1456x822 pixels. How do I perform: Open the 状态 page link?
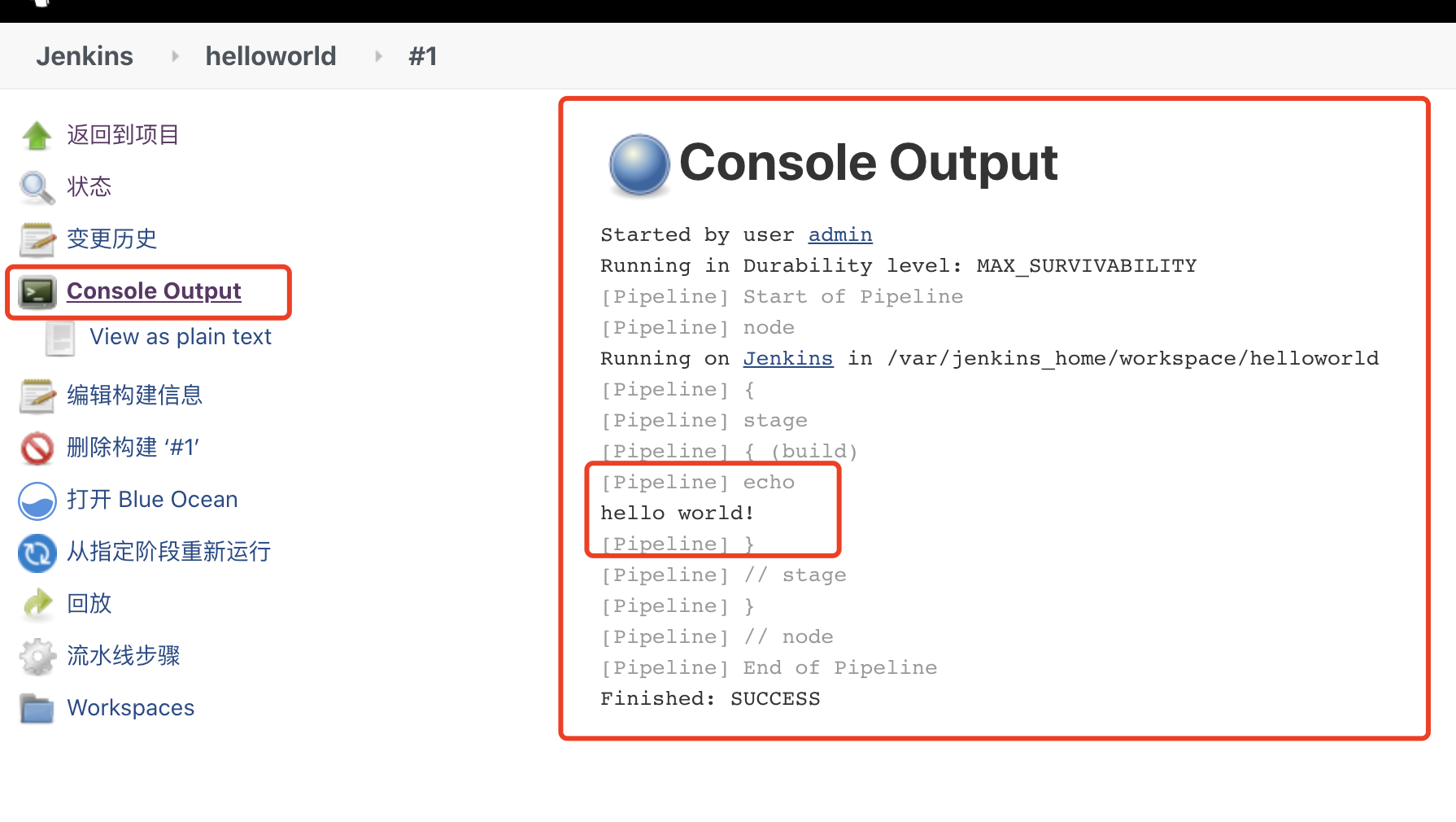pos(89,187)
